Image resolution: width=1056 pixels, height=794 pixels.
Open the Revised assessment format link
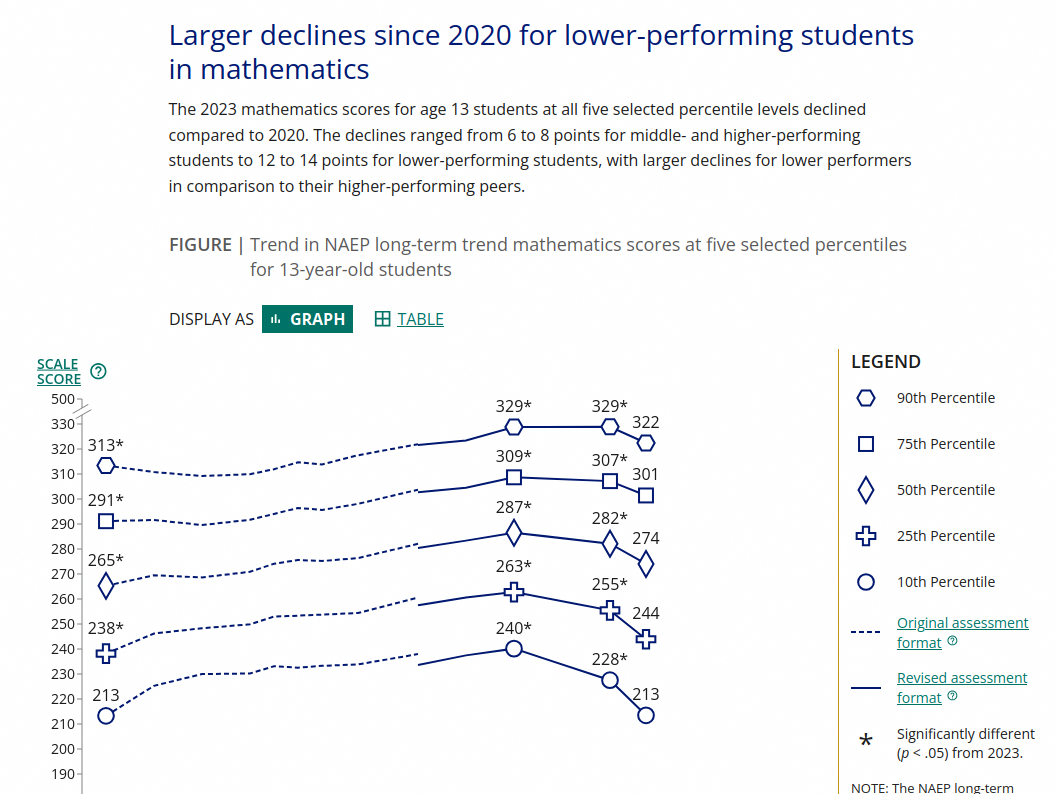(x=962, y=688)
